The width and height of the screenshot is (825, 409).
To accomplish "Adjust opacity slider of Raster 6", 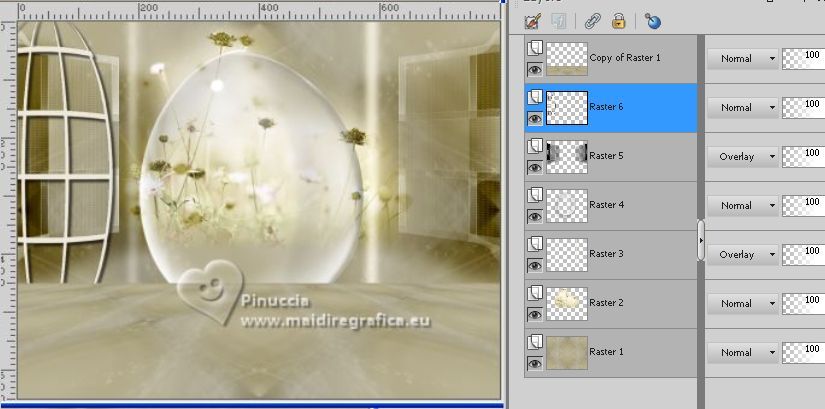I will pos(803,107).
